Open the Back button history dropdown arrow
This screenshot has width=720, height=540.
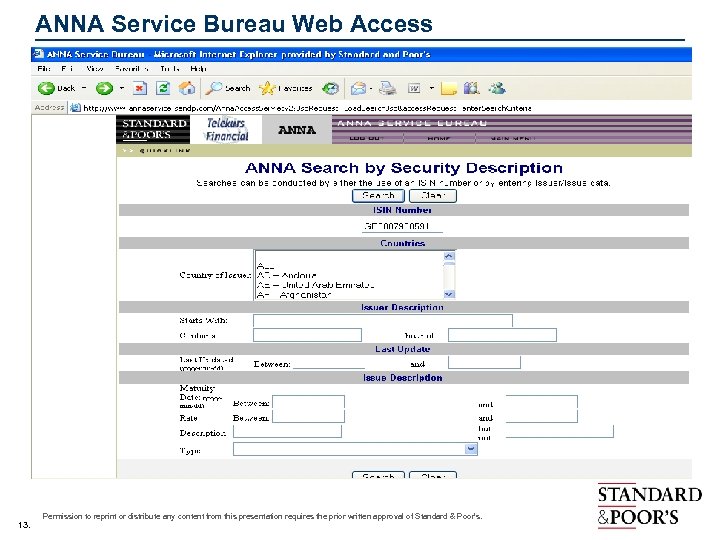[x=84, y=88]
